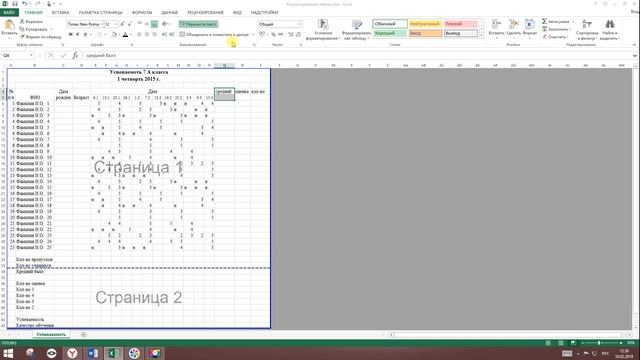Apply Хороший cell style
This screenshot has width=640, height=360.
click(390, 33)
